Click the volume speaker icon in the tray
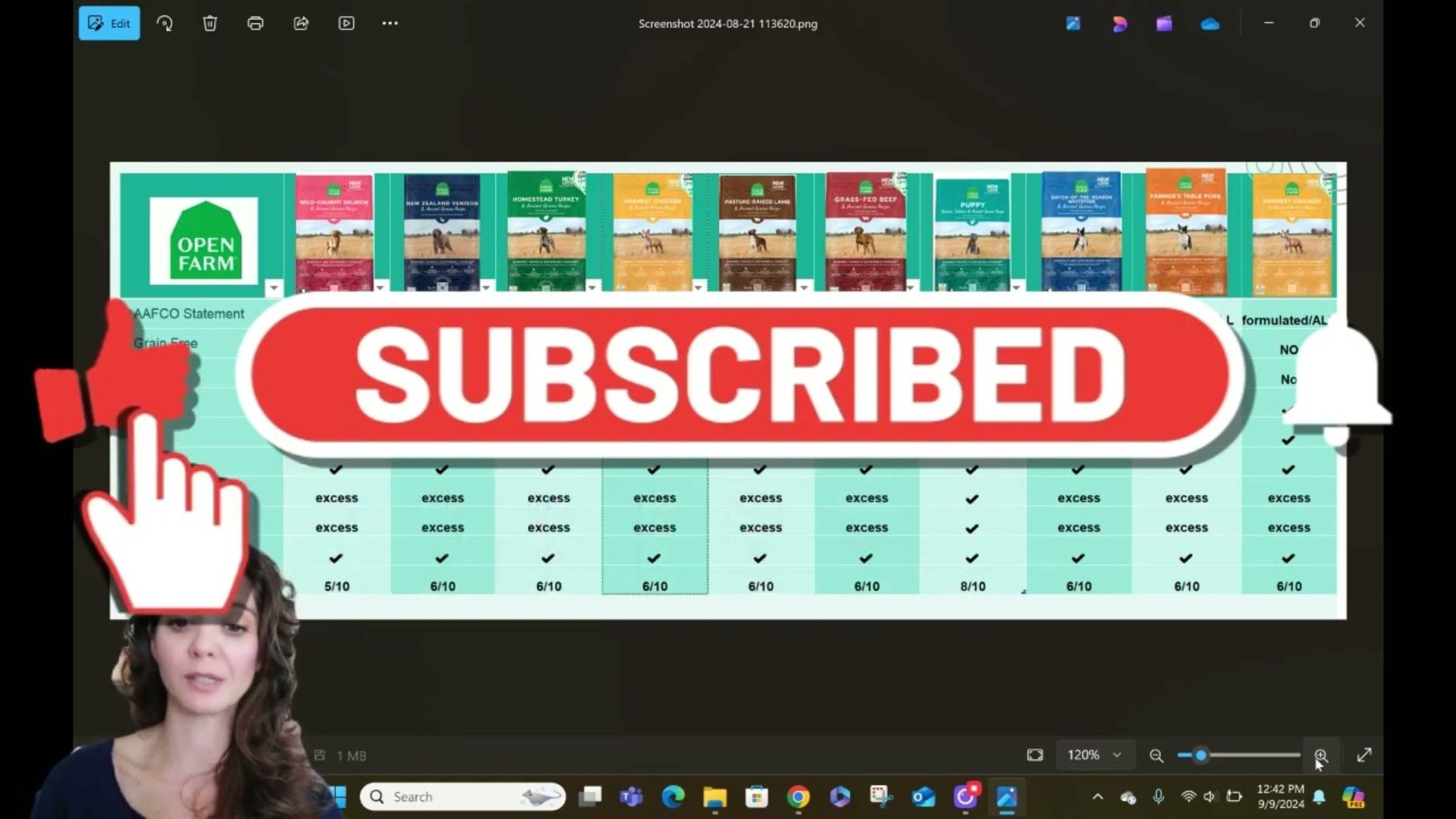The image size is (1456, 819). 1210,797
